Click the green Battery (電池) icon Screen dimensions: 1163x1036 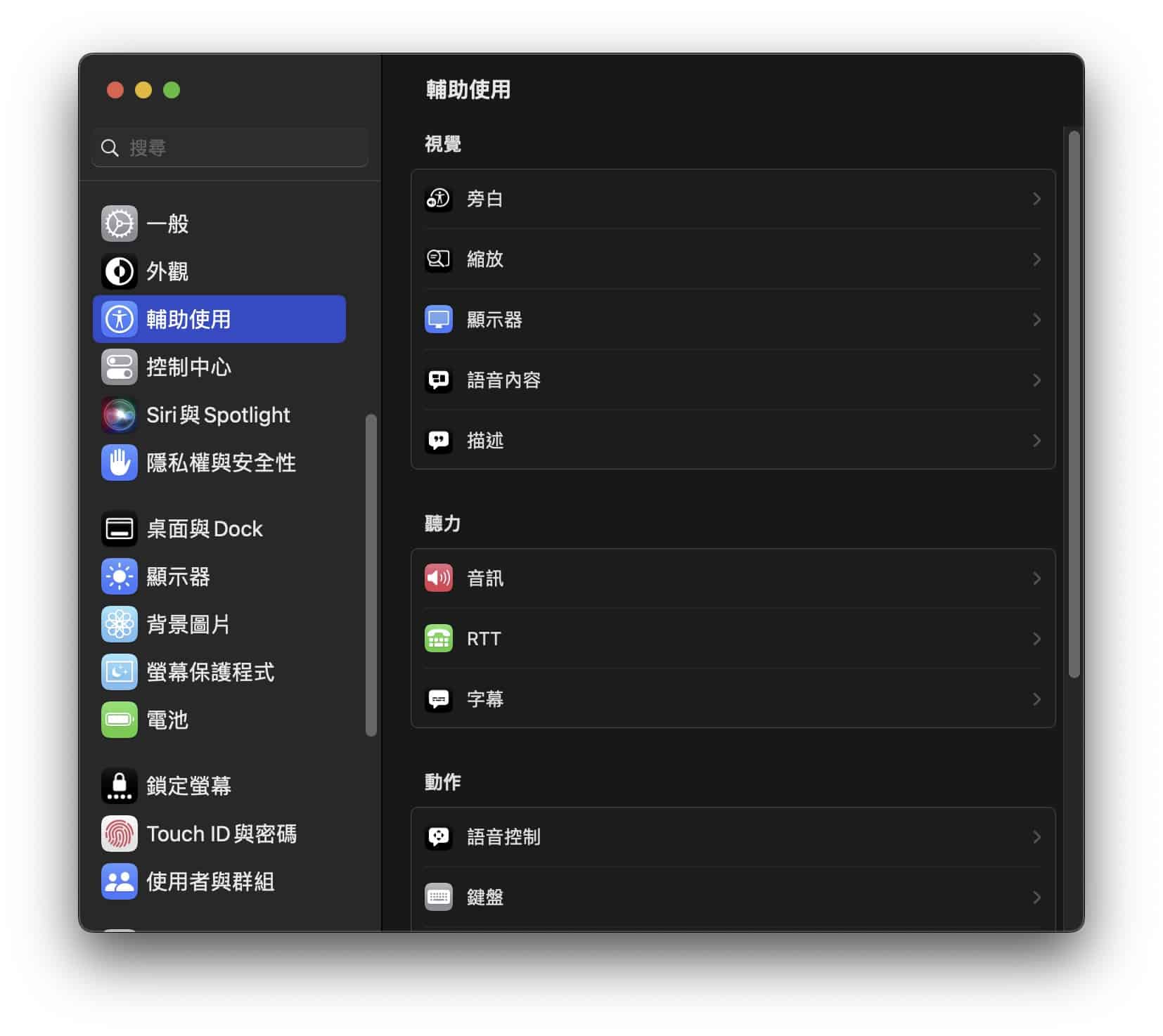pos(119,720)
